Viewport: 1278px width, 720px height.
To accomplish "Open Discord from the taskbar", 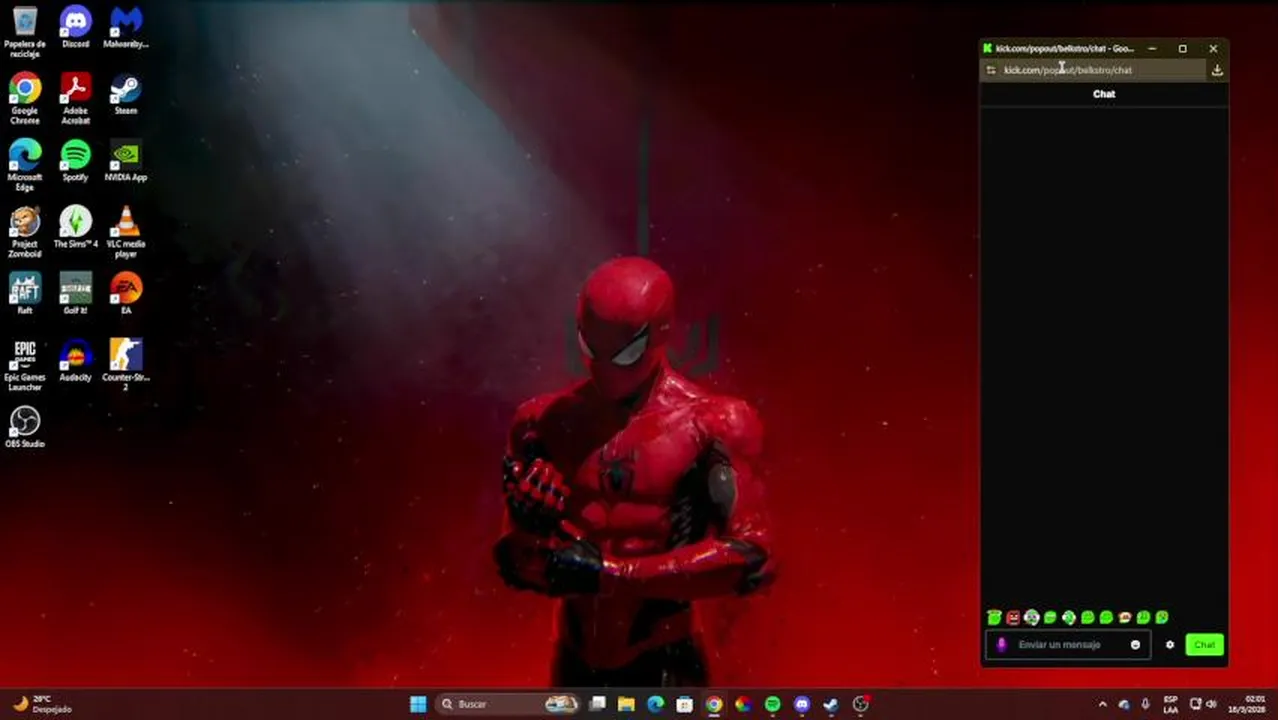I will click(801, 704).
